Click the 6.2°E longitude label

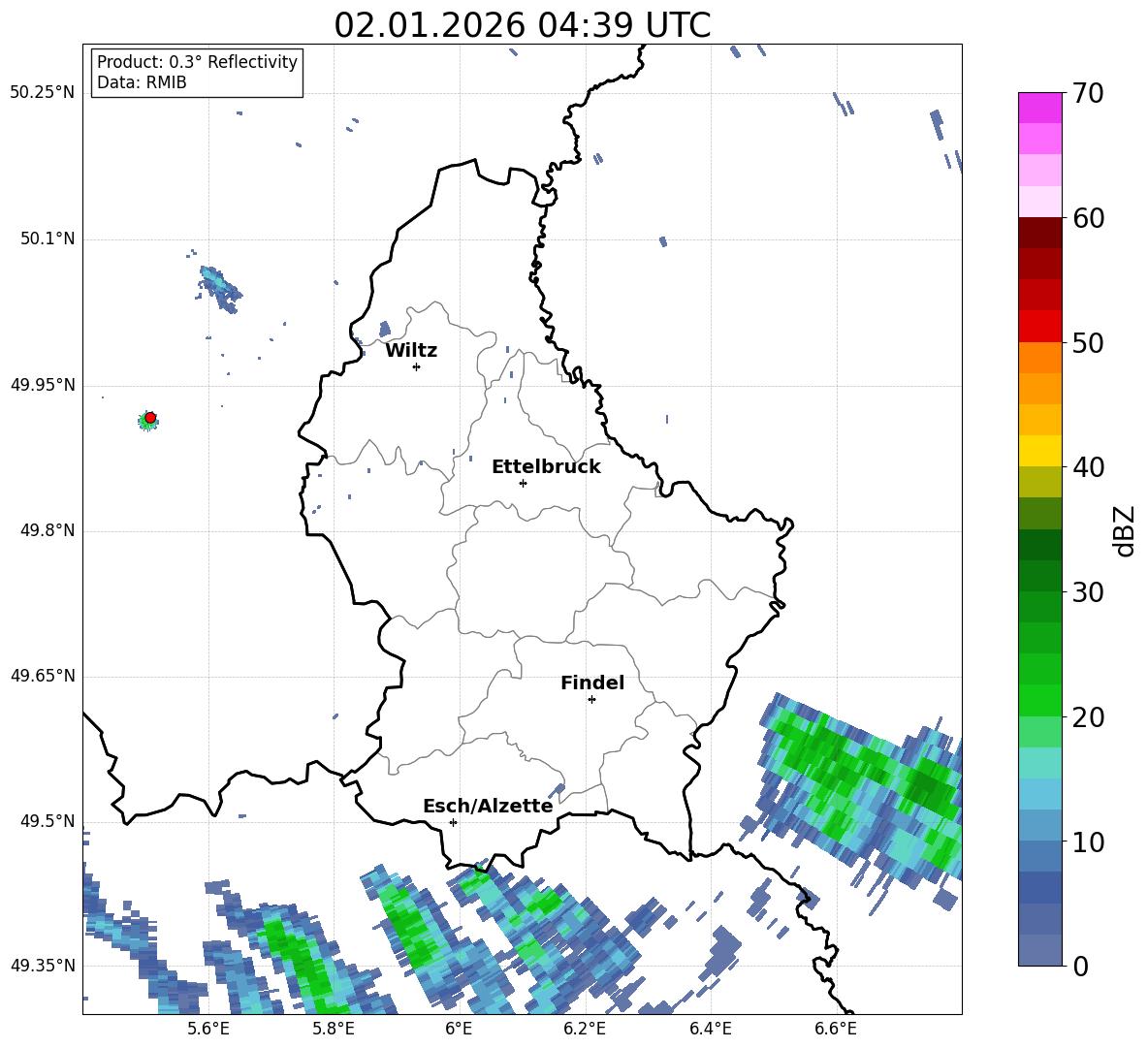(x=585, y=1029)
